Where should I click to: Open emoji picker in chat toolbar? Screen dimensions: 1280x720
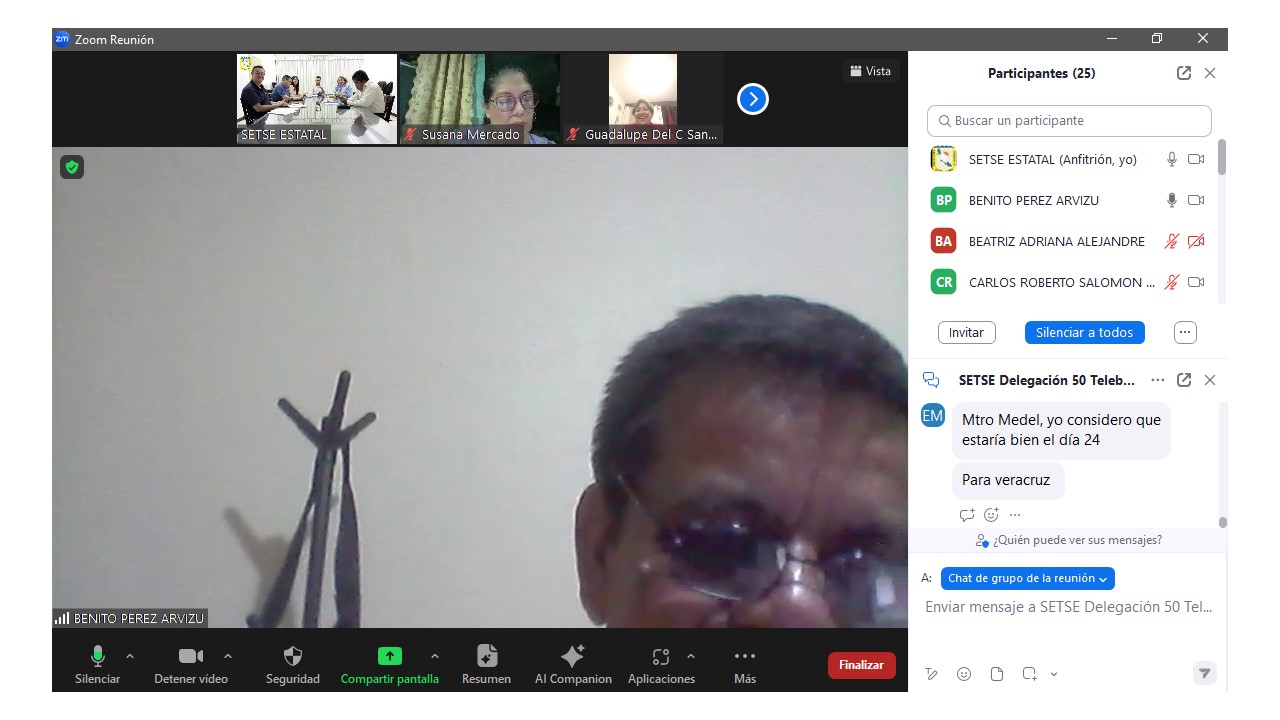point(964,674)
